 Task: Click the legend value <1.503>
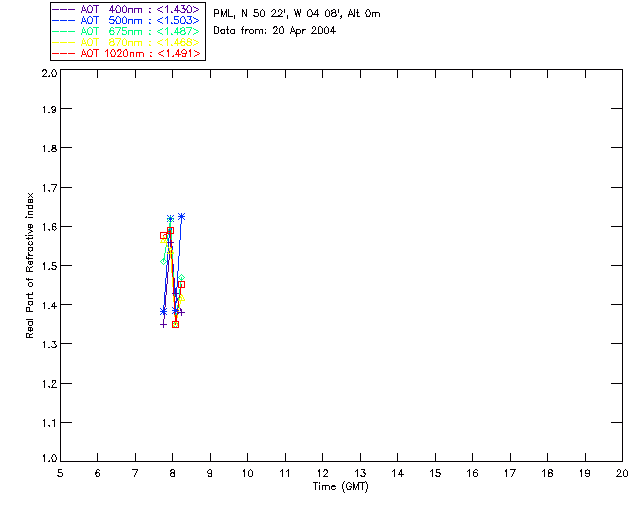click(x=178, y=20)
